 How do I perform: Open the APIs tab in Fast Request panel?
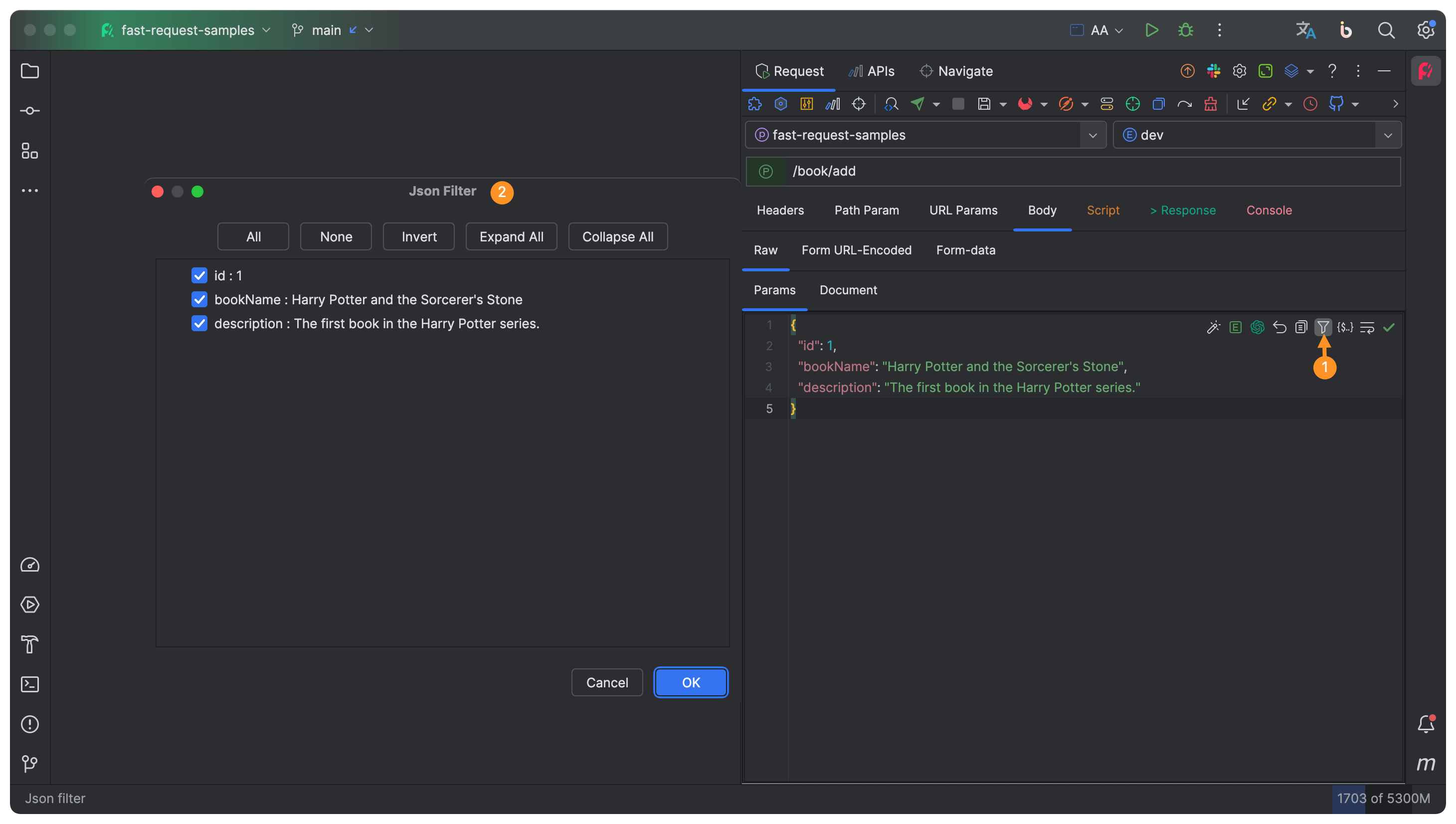click(871, 71)
